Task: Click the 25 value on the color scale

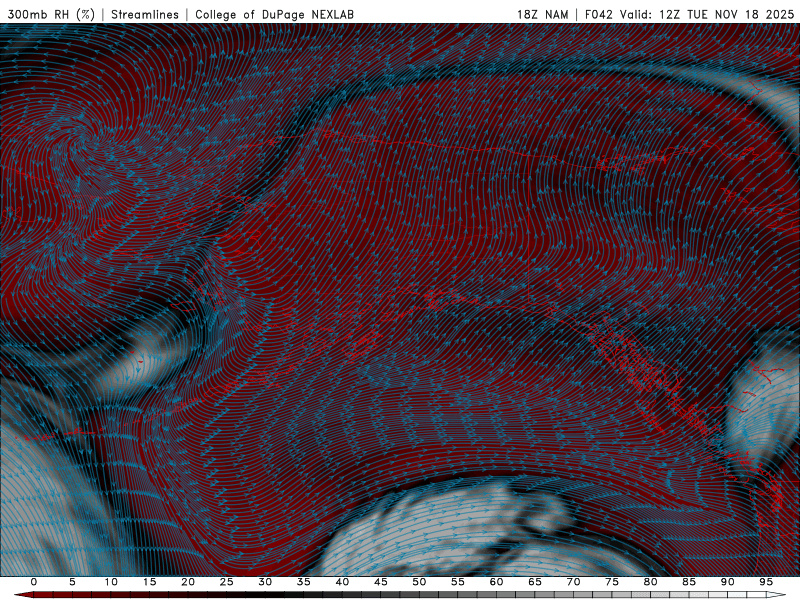Action: (227, 582)
